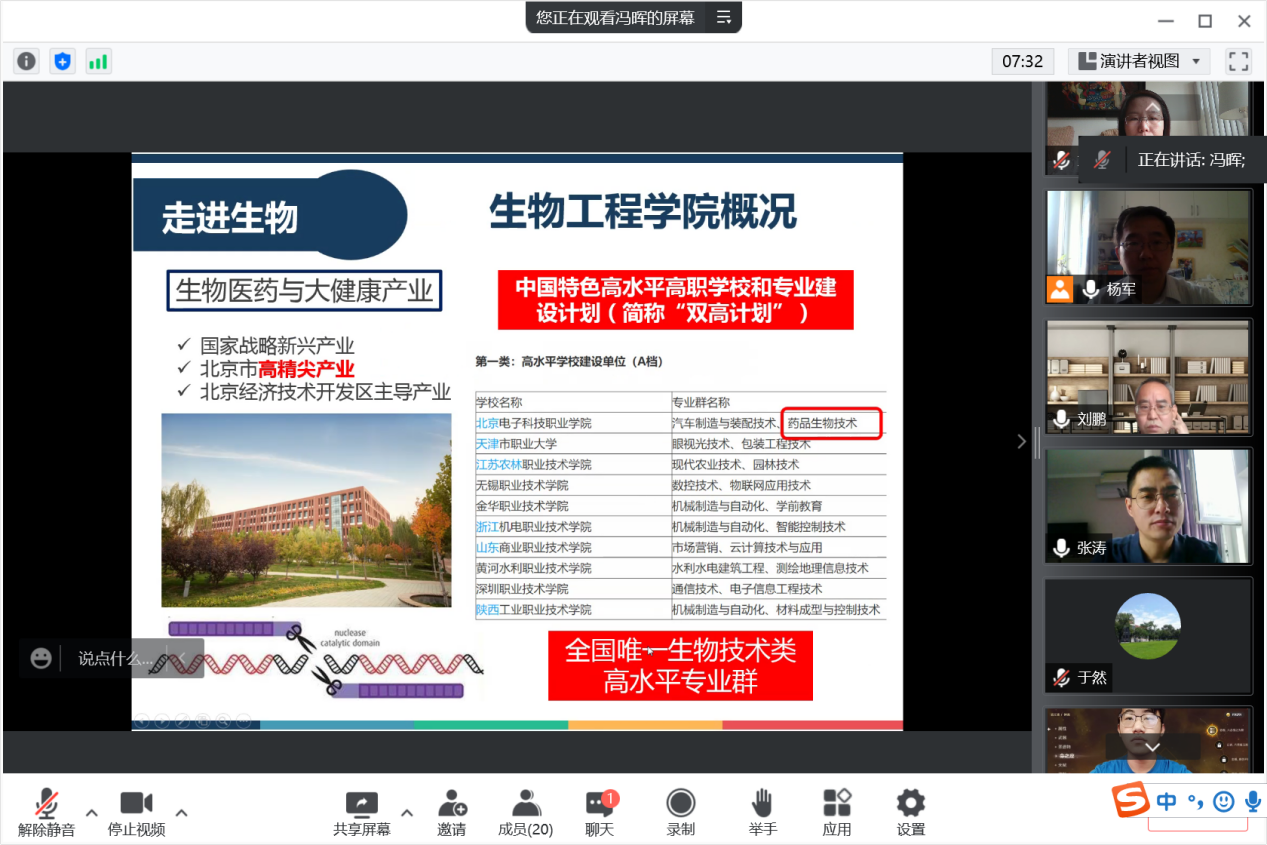Click the meeting info icon
The width and height of the screenshot is (1267, 845).
coord(26,61)
